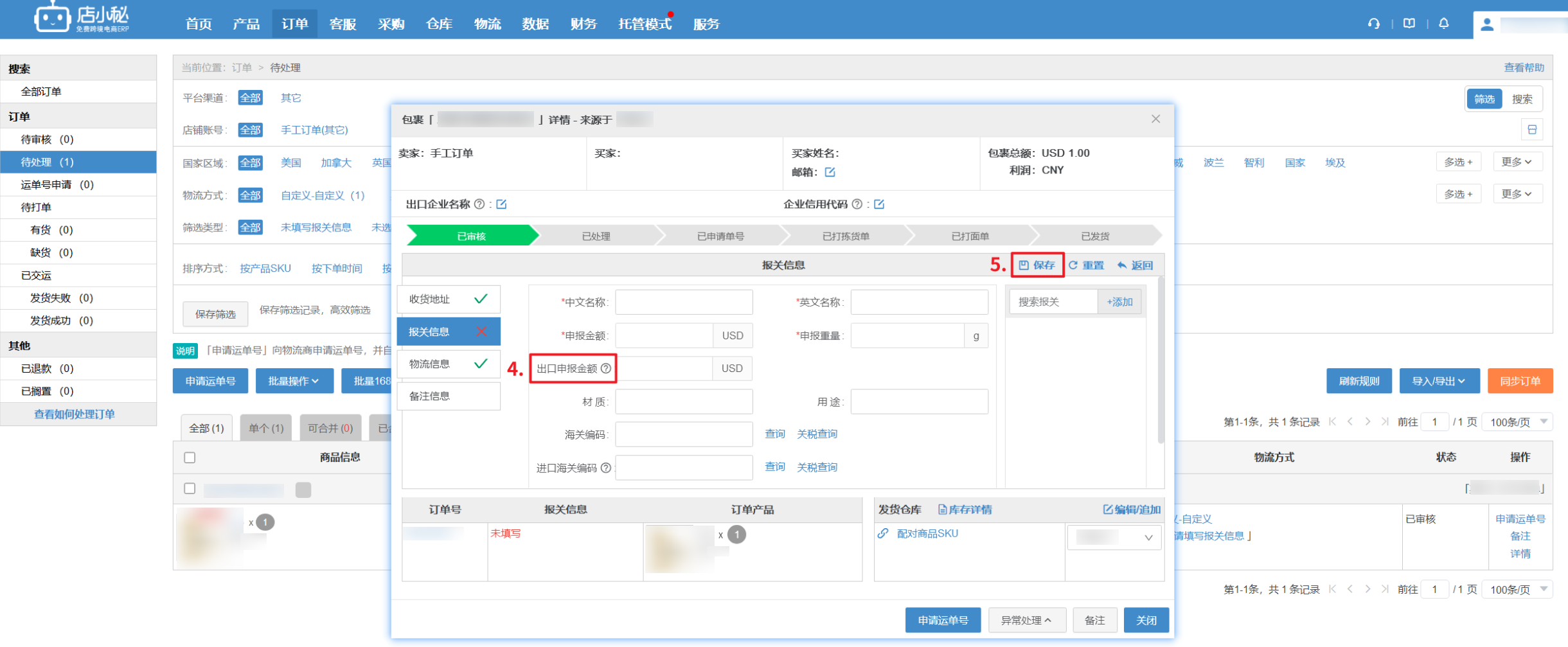Click the collapse filter panel icon
Screen dimensions: 1568x647
1532,130
